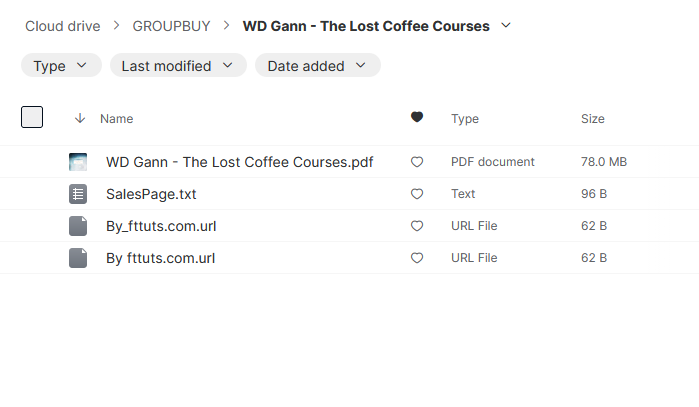Sort by the Size column header
699x407 pixels.
(592, 119)
